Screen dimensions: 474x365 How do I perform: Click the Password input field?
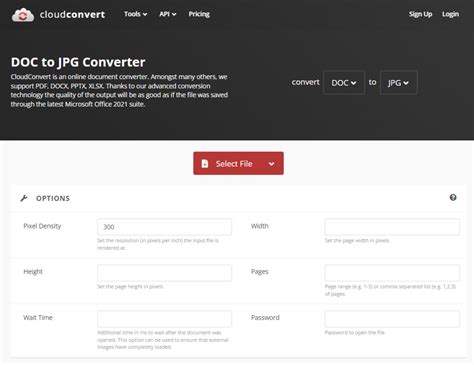pyautogui.click(x=392, y=319)
